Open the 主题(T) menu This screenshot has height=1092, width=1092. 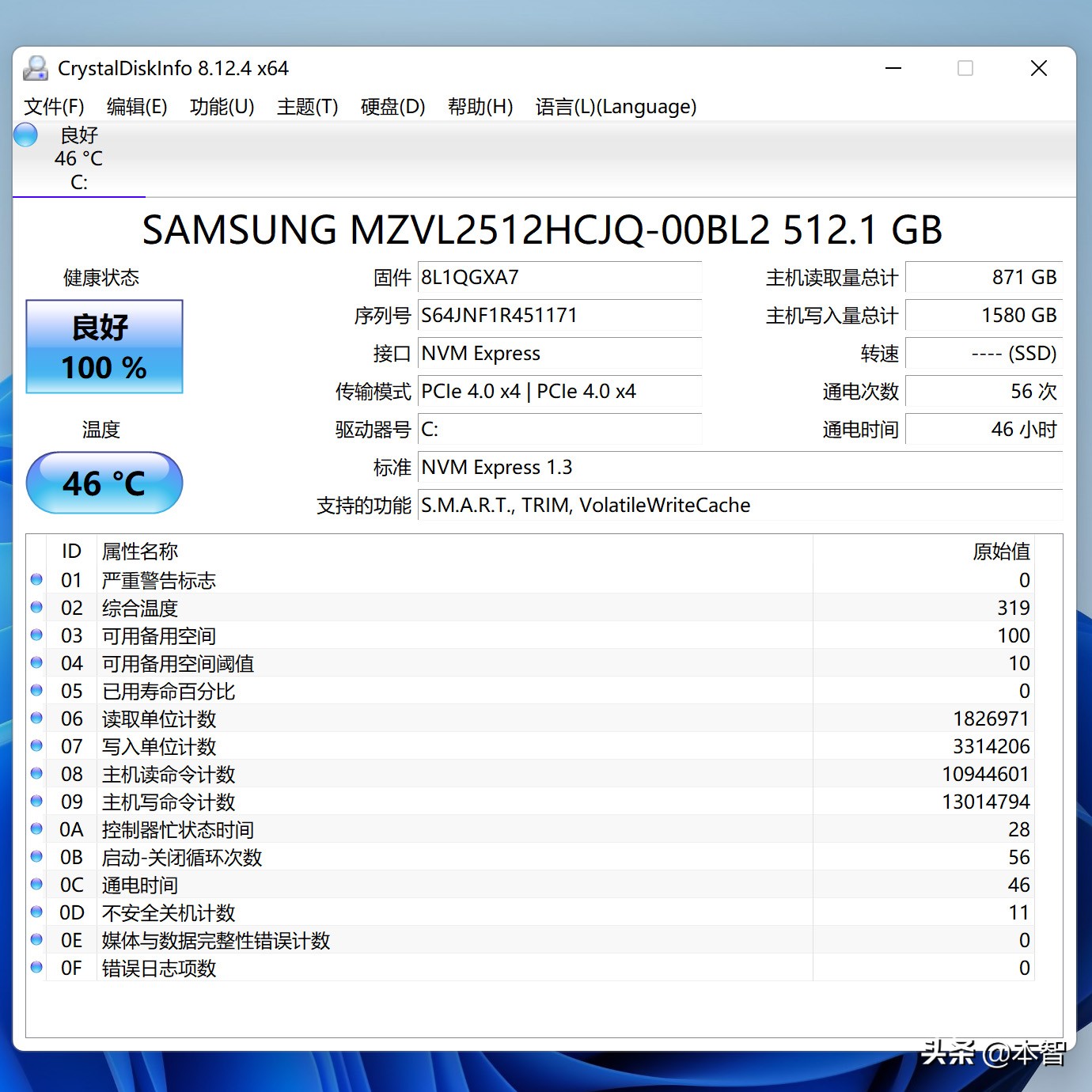pos(308,107)
